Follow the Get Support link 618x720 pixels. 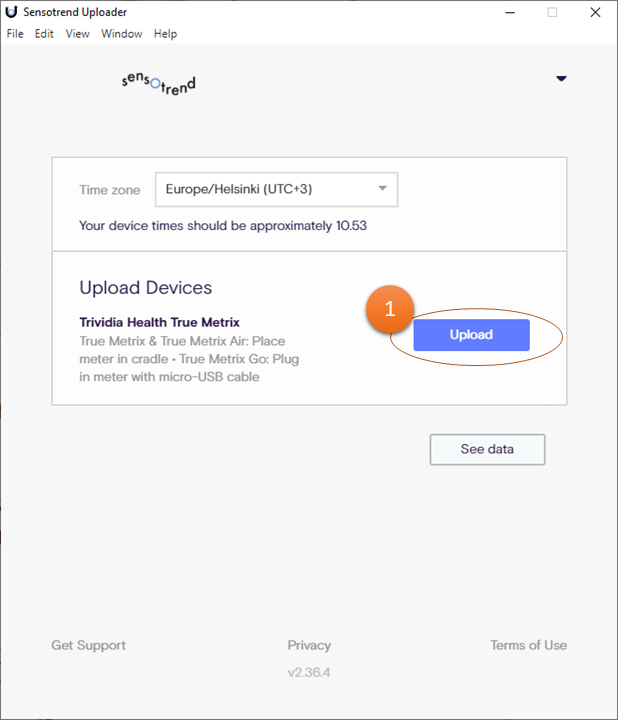click(89, 645)
